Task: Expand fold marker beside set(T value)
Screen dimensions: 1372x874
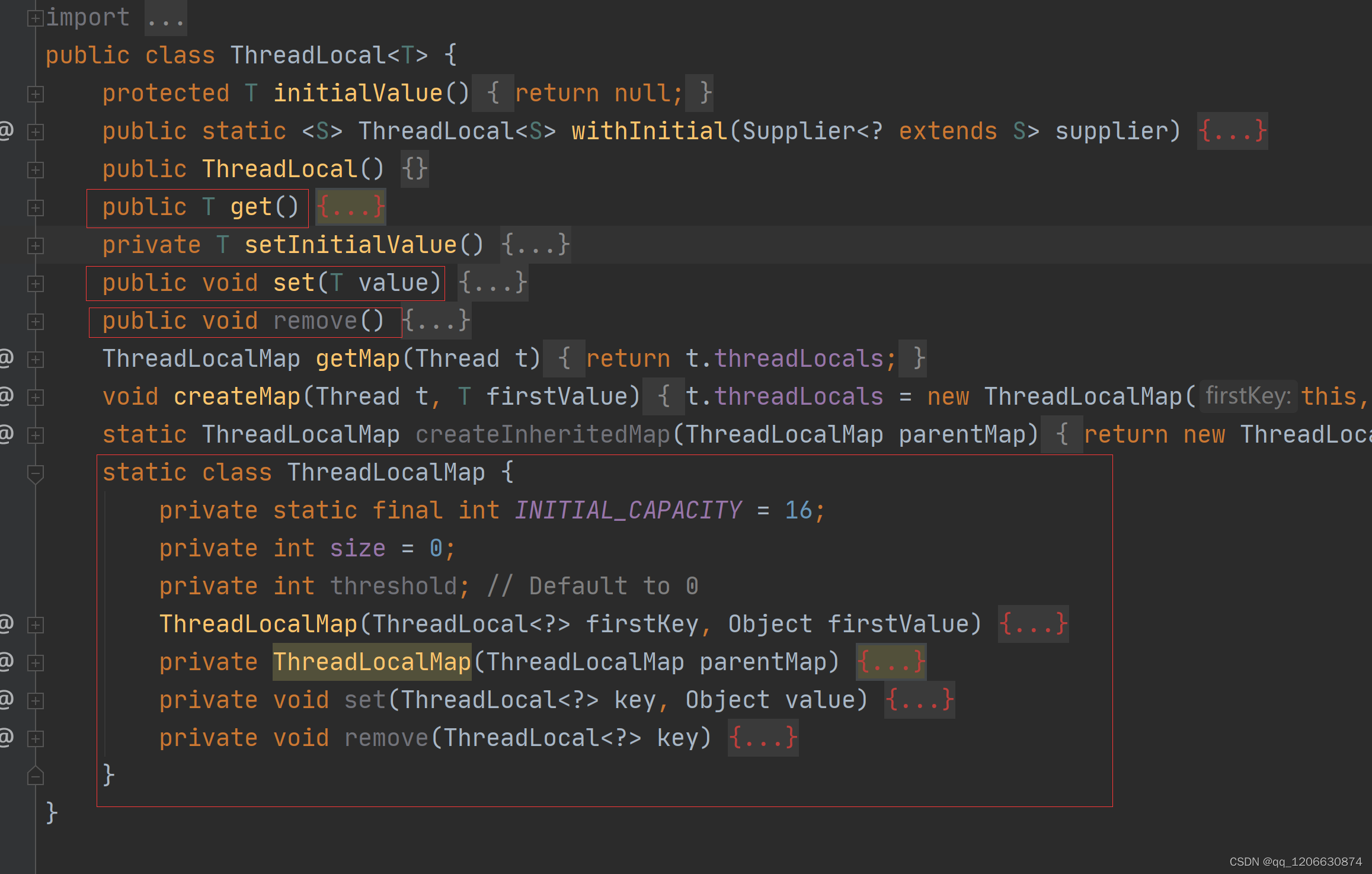Action: pos(35,284)
